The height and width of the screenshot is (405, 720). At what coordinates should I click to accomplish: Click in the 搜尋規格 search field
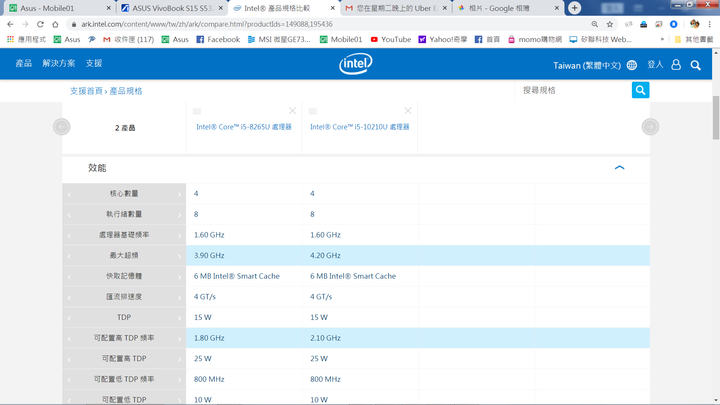click(574, 90)
